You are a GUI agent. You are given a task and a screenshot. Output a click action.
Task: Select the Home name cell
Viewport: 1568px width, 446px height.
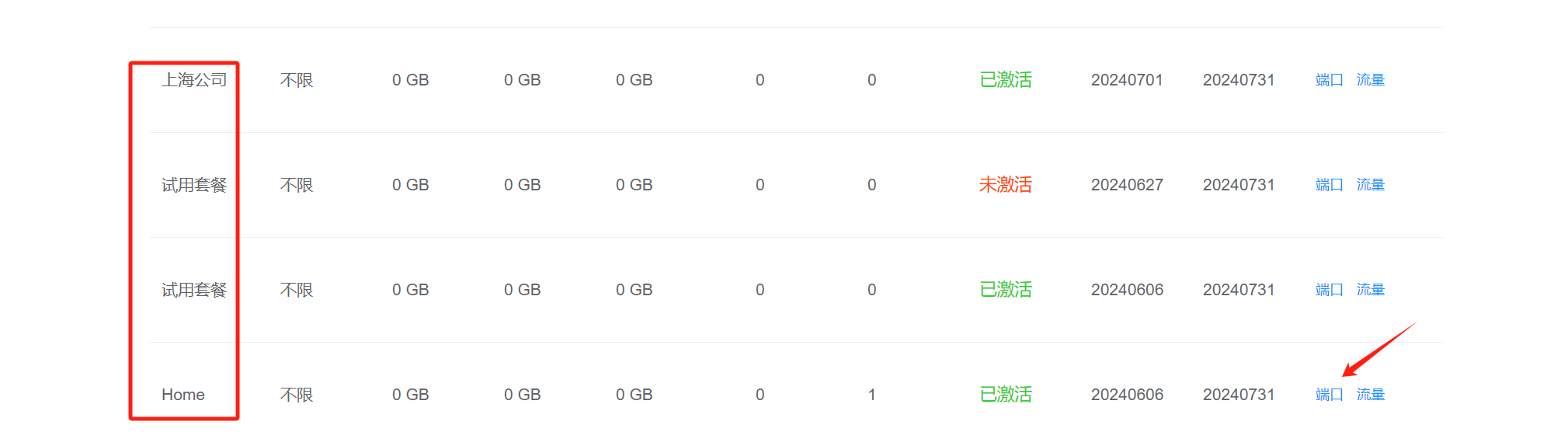[183, 395]
